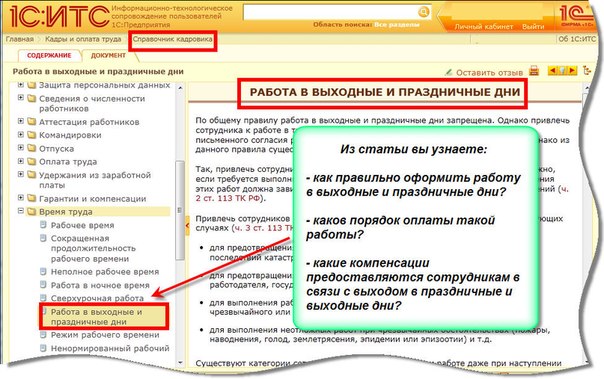The width and height of the screenshot is (604, 379).
Task: Select Аттестация работников folder
Action: tap(89, 122)
